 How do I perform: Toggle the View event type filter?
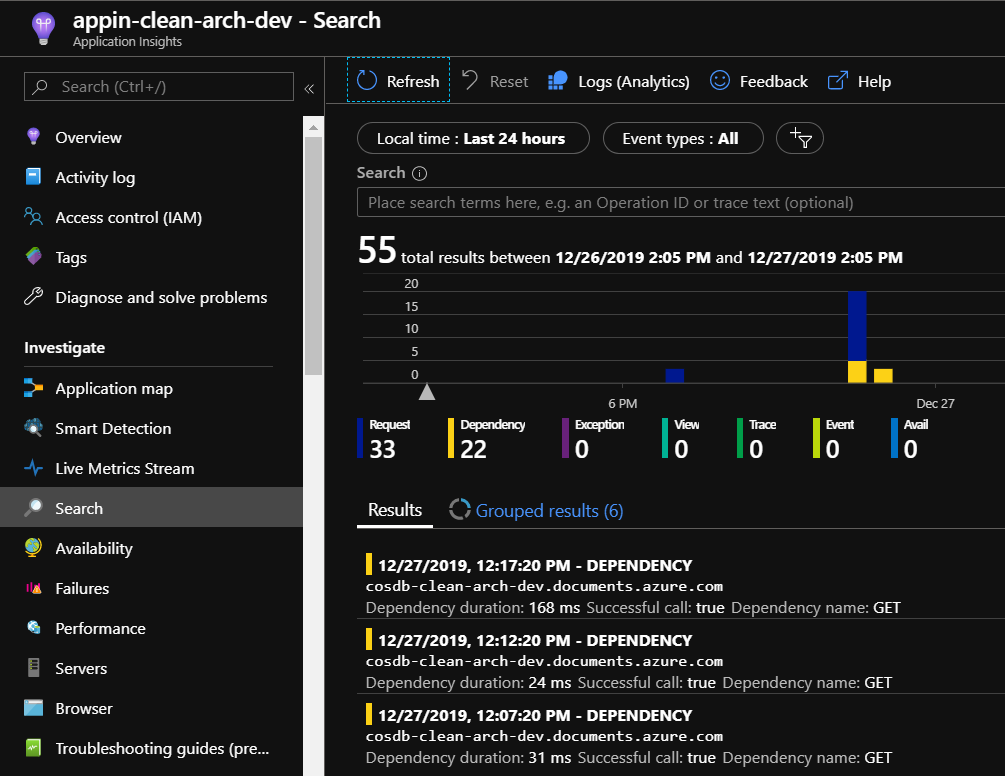click(681, 439)
